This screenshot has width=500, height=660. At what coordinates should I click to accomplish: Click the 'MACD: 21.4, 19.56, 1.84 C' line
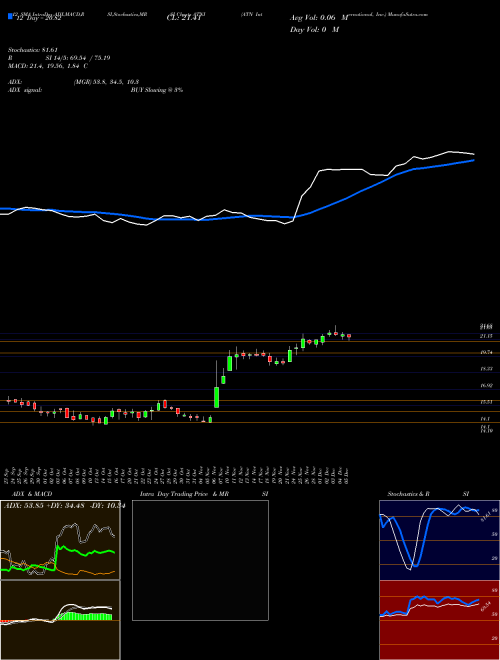[x=48, y=66]
